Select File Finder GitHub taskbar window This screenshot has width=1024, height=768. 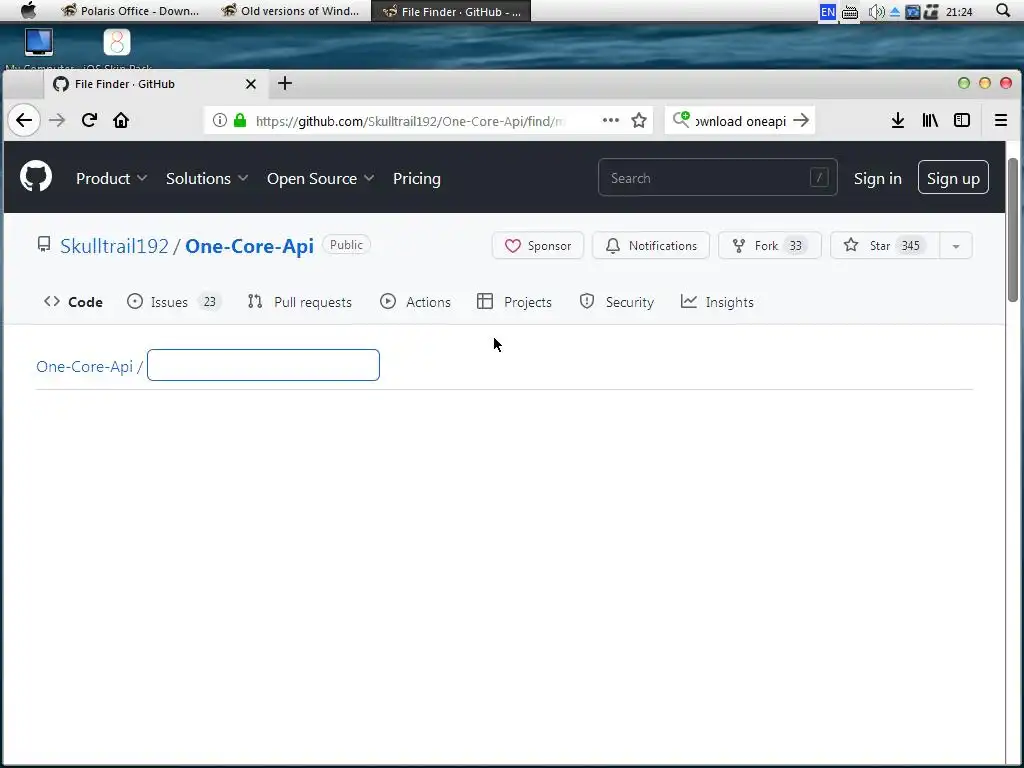tap(451, 11)
